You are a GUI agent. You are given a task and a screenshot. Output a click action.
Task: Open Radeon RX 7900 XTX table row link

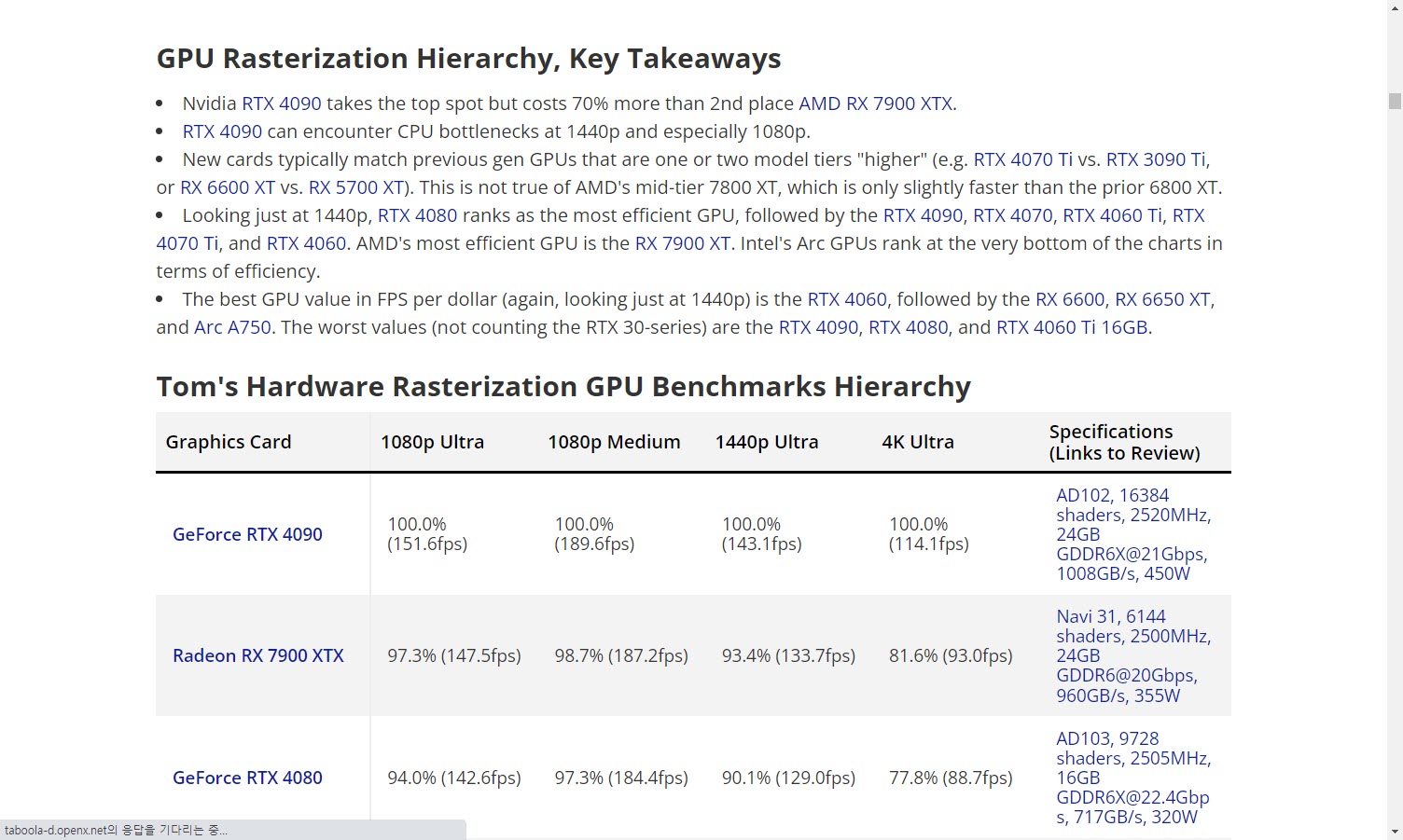258,655
